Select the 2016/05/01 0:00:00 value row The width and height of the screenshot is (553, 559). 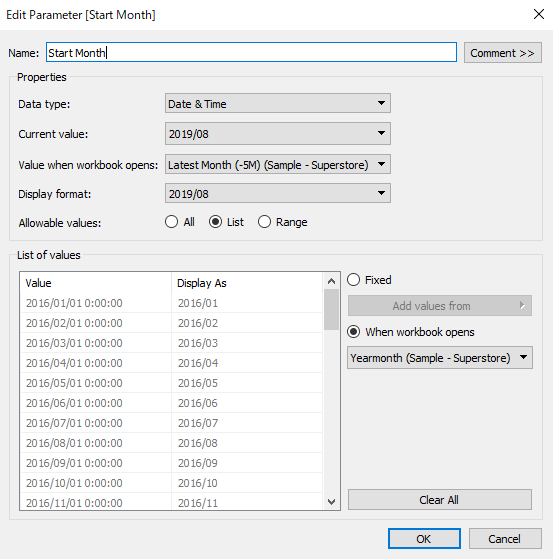tap(171, 383)
